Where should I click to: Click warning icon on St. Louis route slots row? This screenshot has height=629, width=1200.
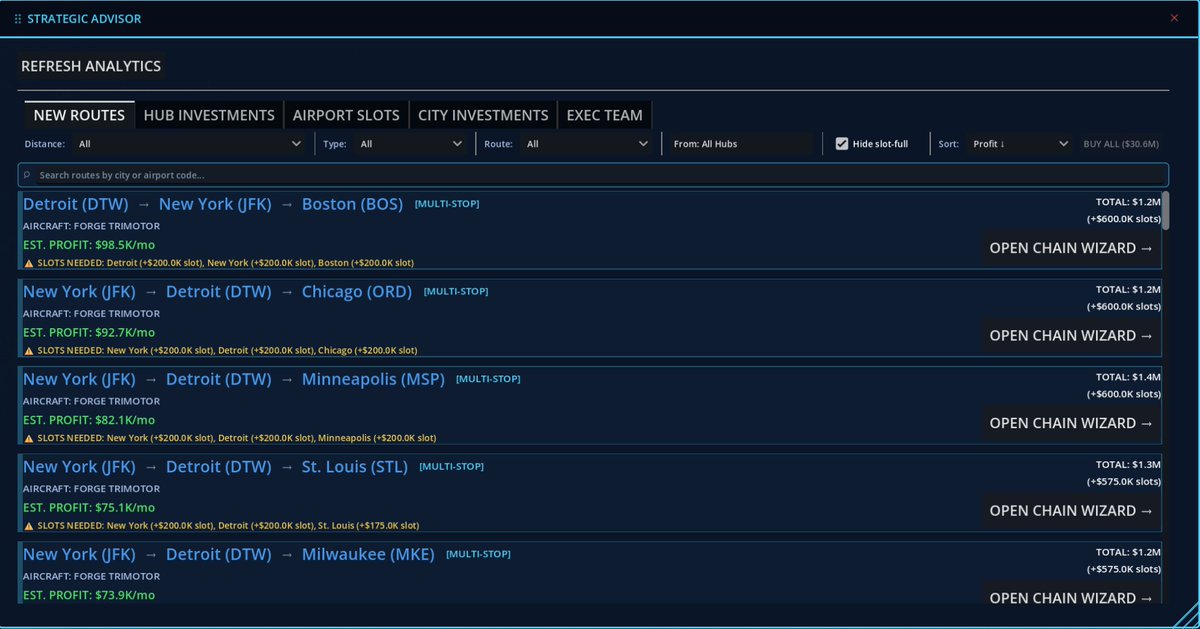[x=28, y=526]
